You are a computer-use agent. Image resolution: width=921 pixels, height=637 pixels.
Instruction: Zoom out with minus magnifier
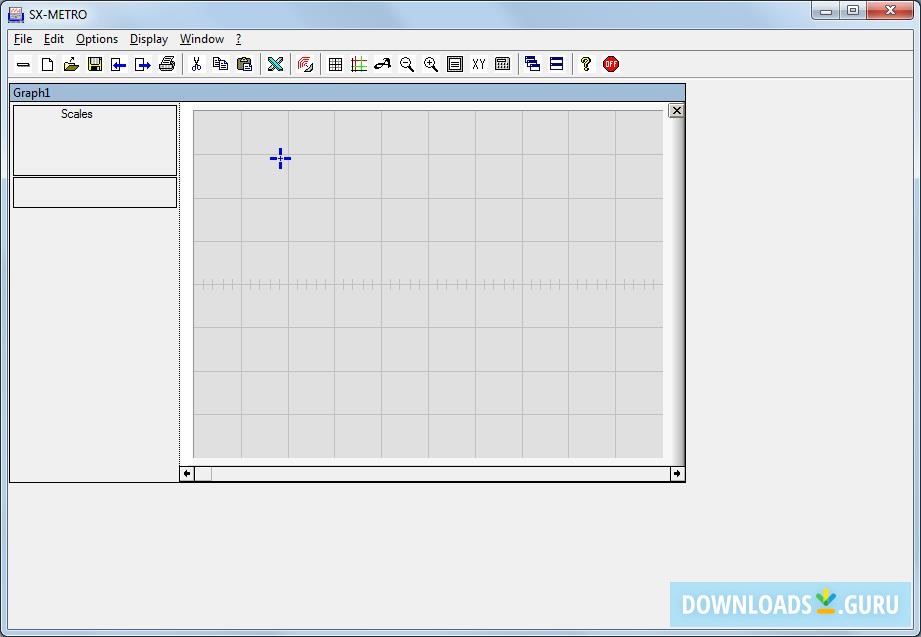406,64
